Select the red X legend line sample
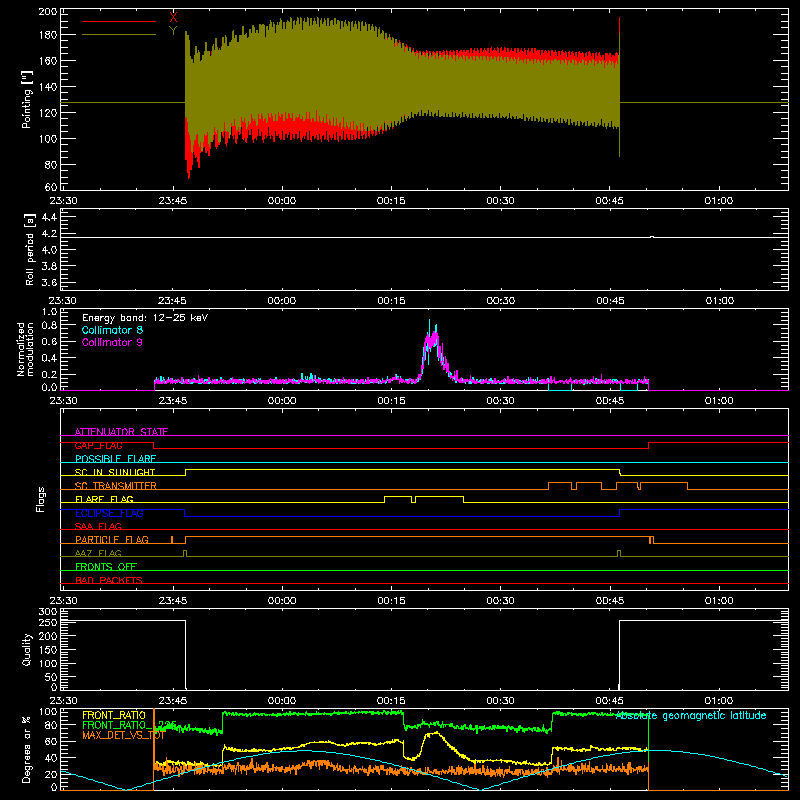800x800 pixels. 119,21
